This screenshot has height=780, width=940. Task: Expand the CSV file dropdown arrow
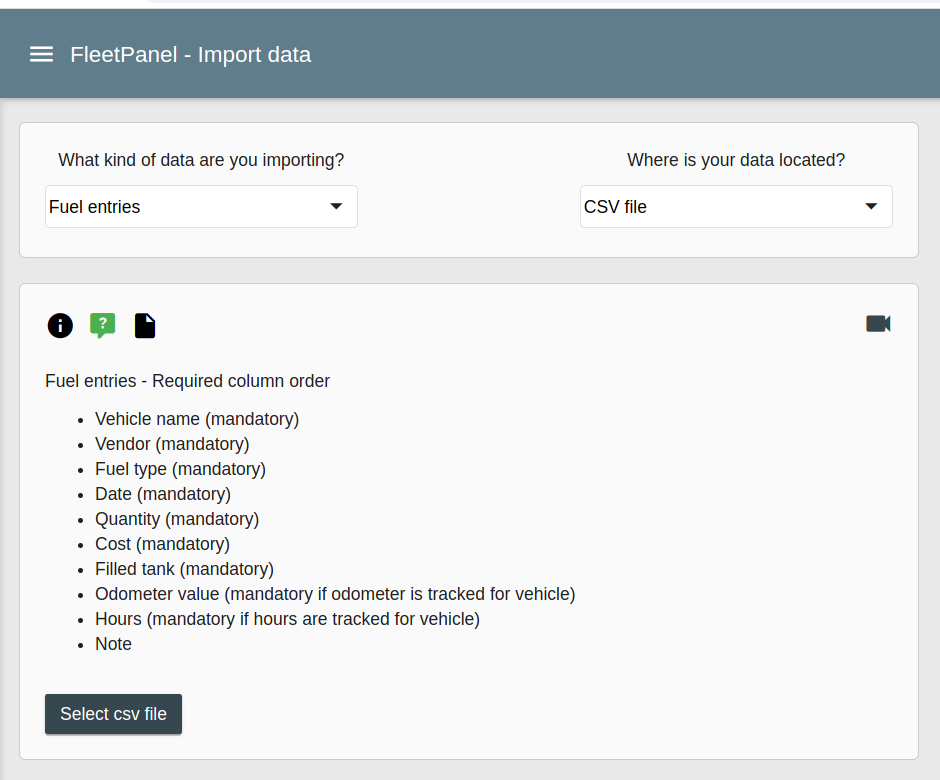click(x=871, y=206)
